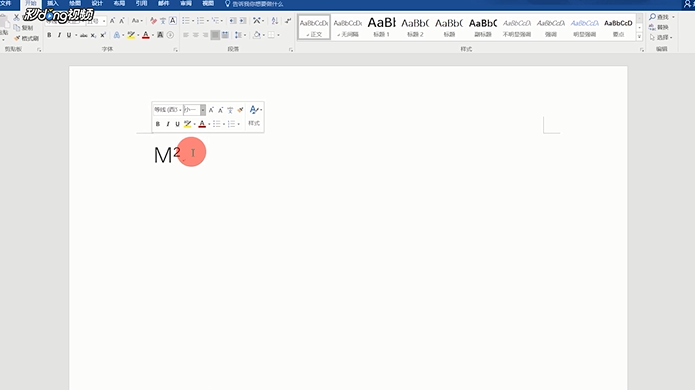Image resolution: width=695 pixels, height=390 pixels.
Task: Click distributed alignment icon
Action: (225, 35)
